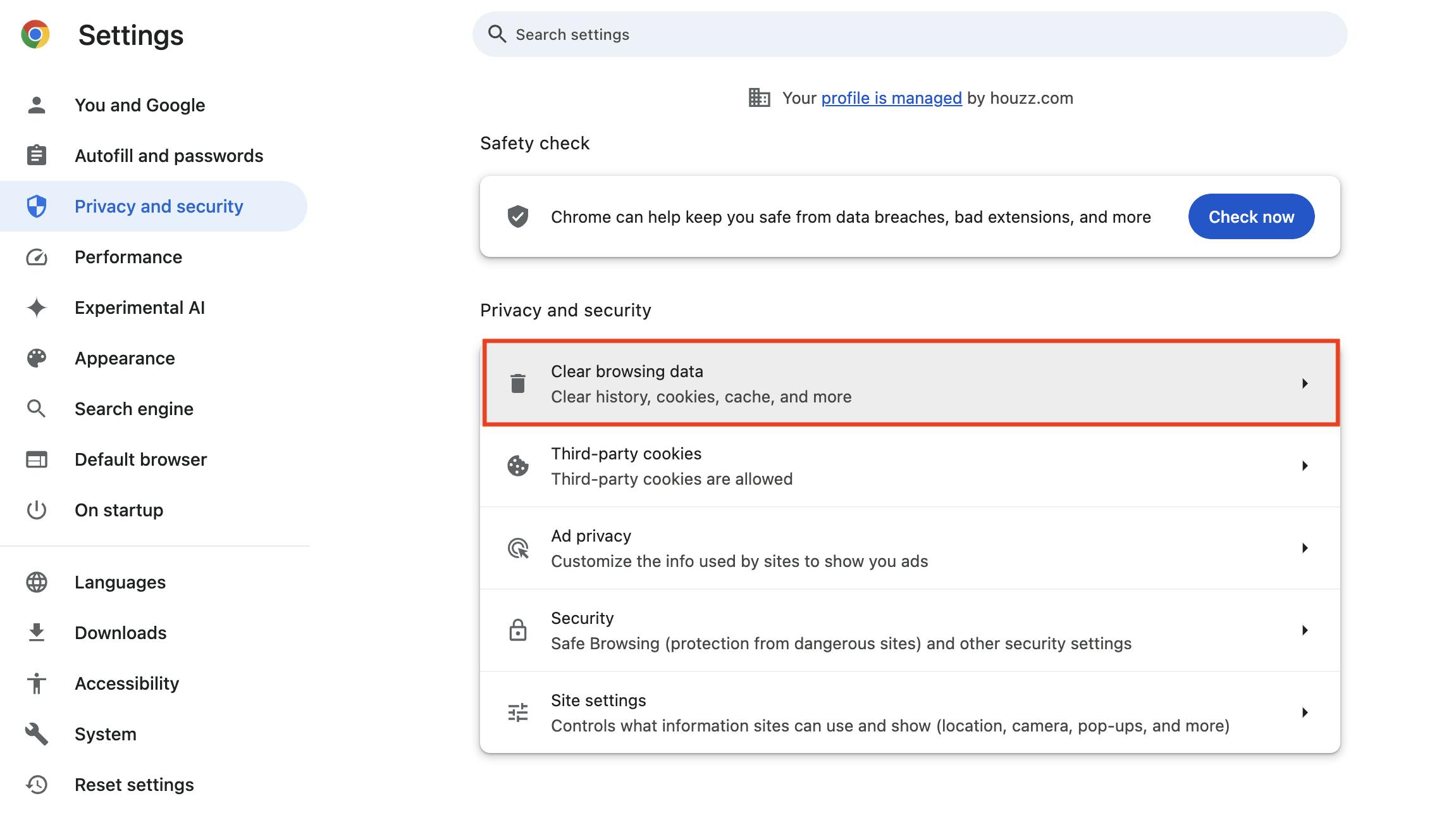Go to Downloads settings

point(154,633)
